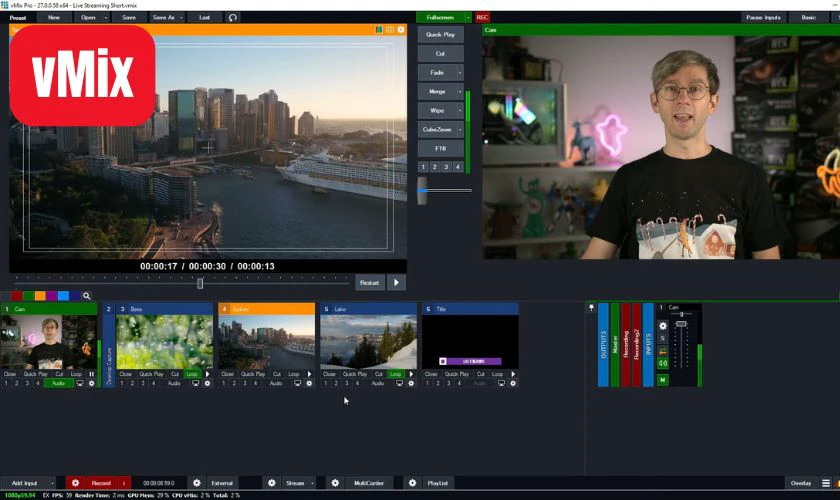Open Cam input settings gear
Viewport: 840px width, 500px height.
coord(92,383)
